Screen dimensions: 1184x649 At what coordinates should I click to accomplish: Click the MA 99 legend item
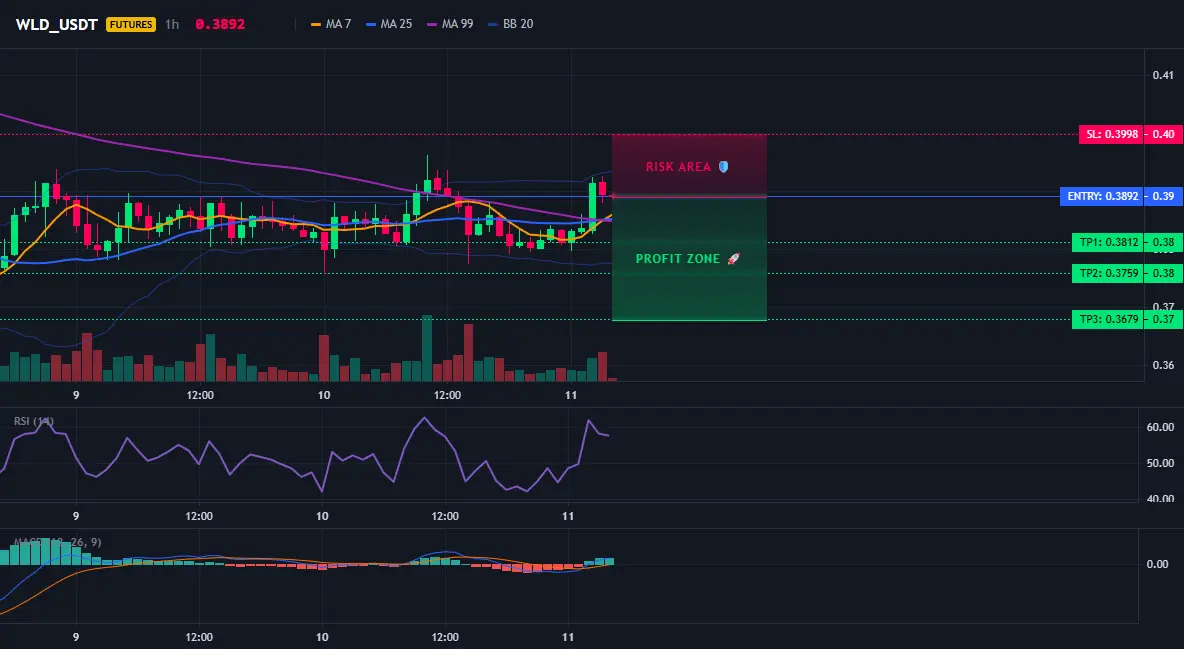(x=450, y=24)
